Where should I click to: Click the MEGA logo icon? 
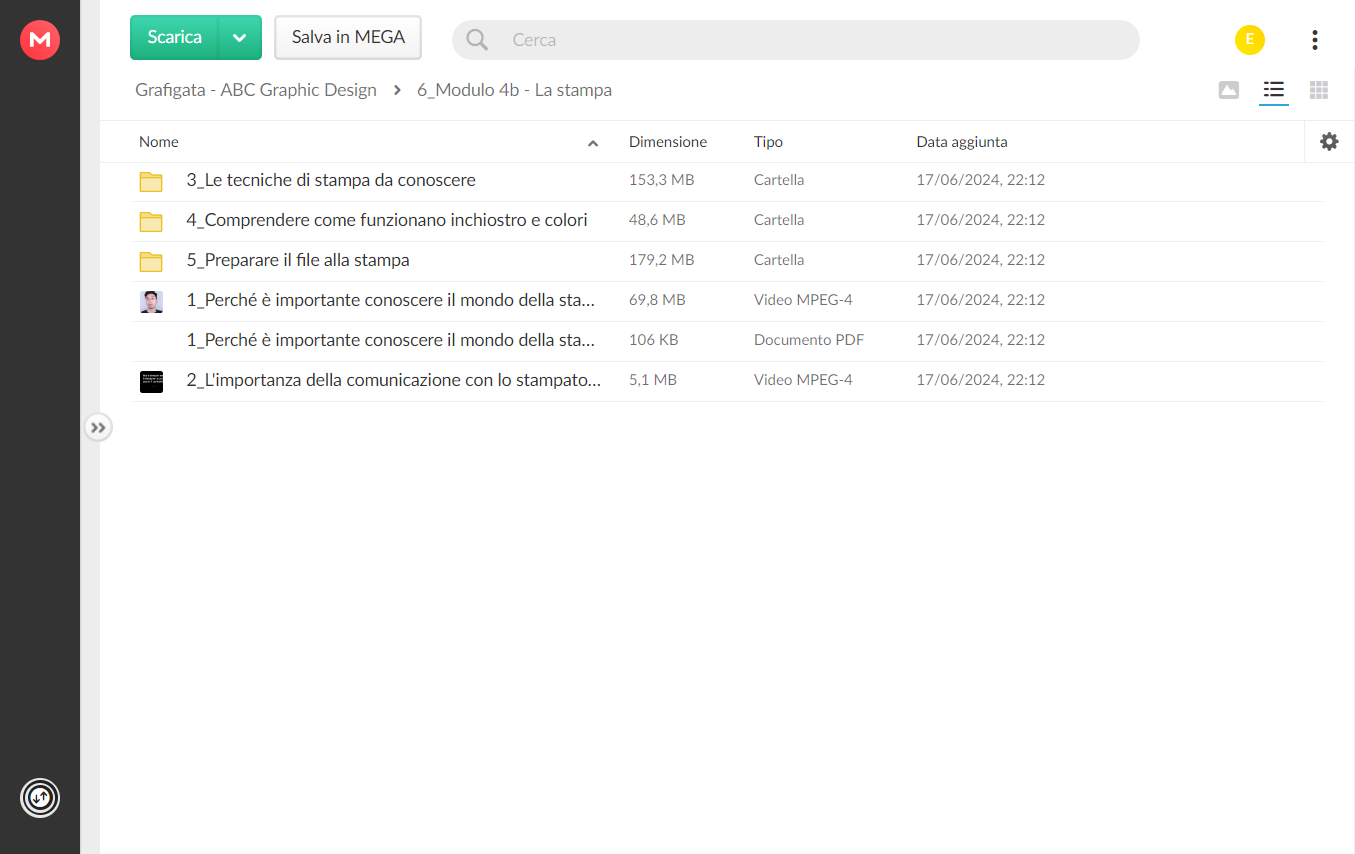pos(40,40)
